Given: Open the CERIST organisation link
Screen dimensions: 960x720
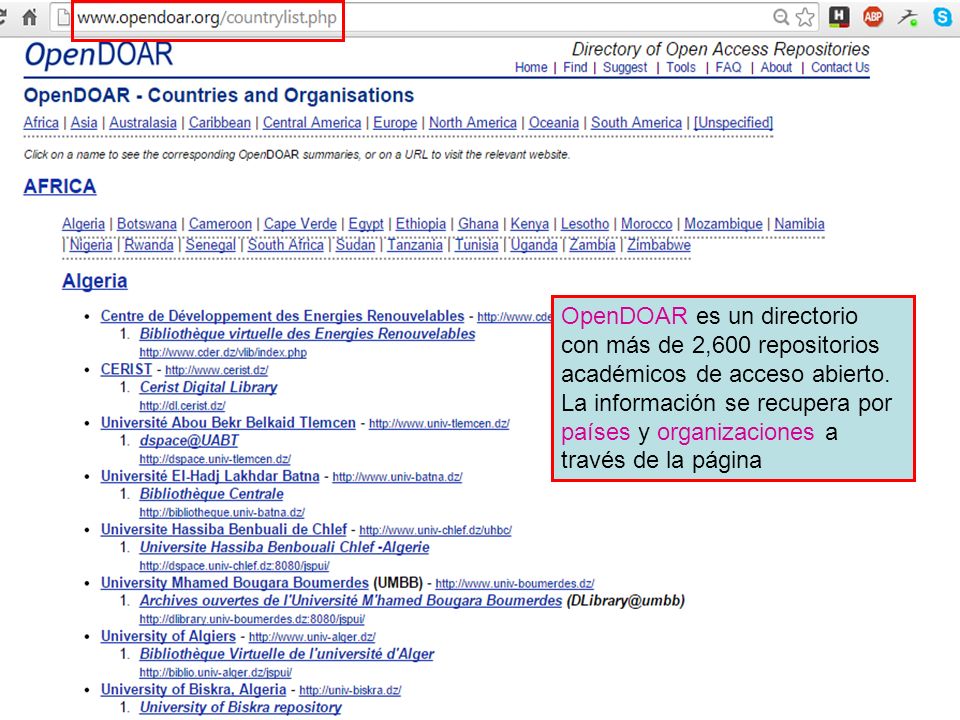Looking at the screenshot, I should pyautogui.click(x=126, y=369).
